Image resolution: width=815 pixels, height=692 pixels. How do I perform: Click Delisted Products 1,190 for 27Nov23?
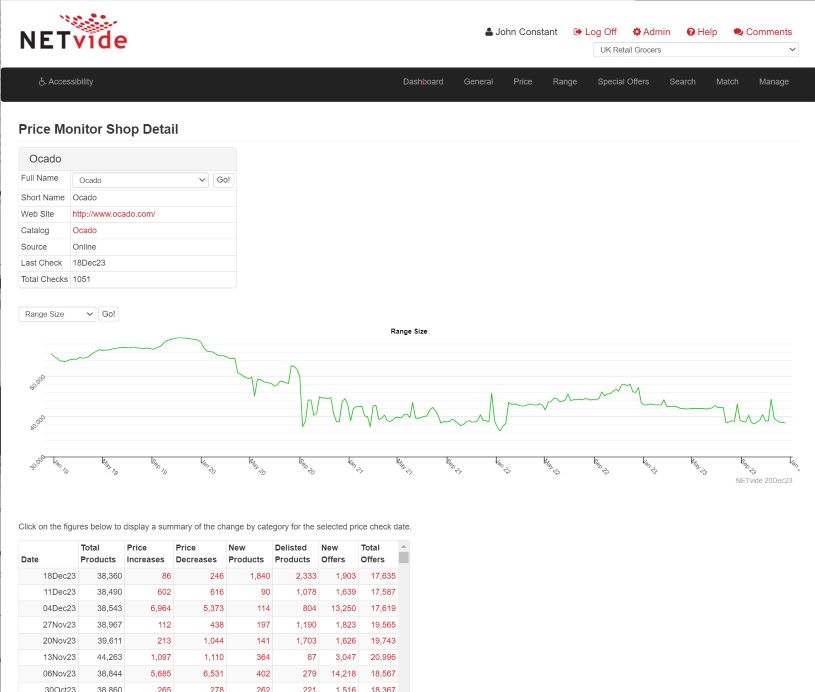pos(306,625)
